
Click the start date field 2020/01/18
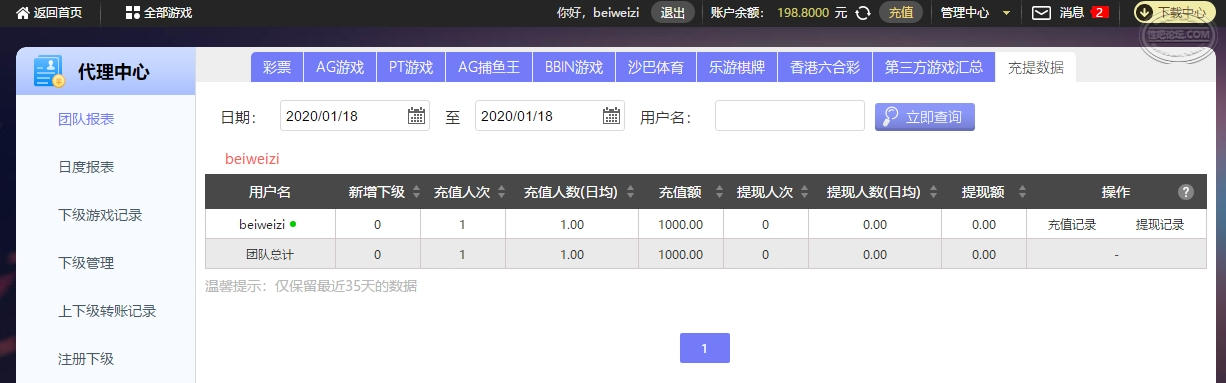355,116
